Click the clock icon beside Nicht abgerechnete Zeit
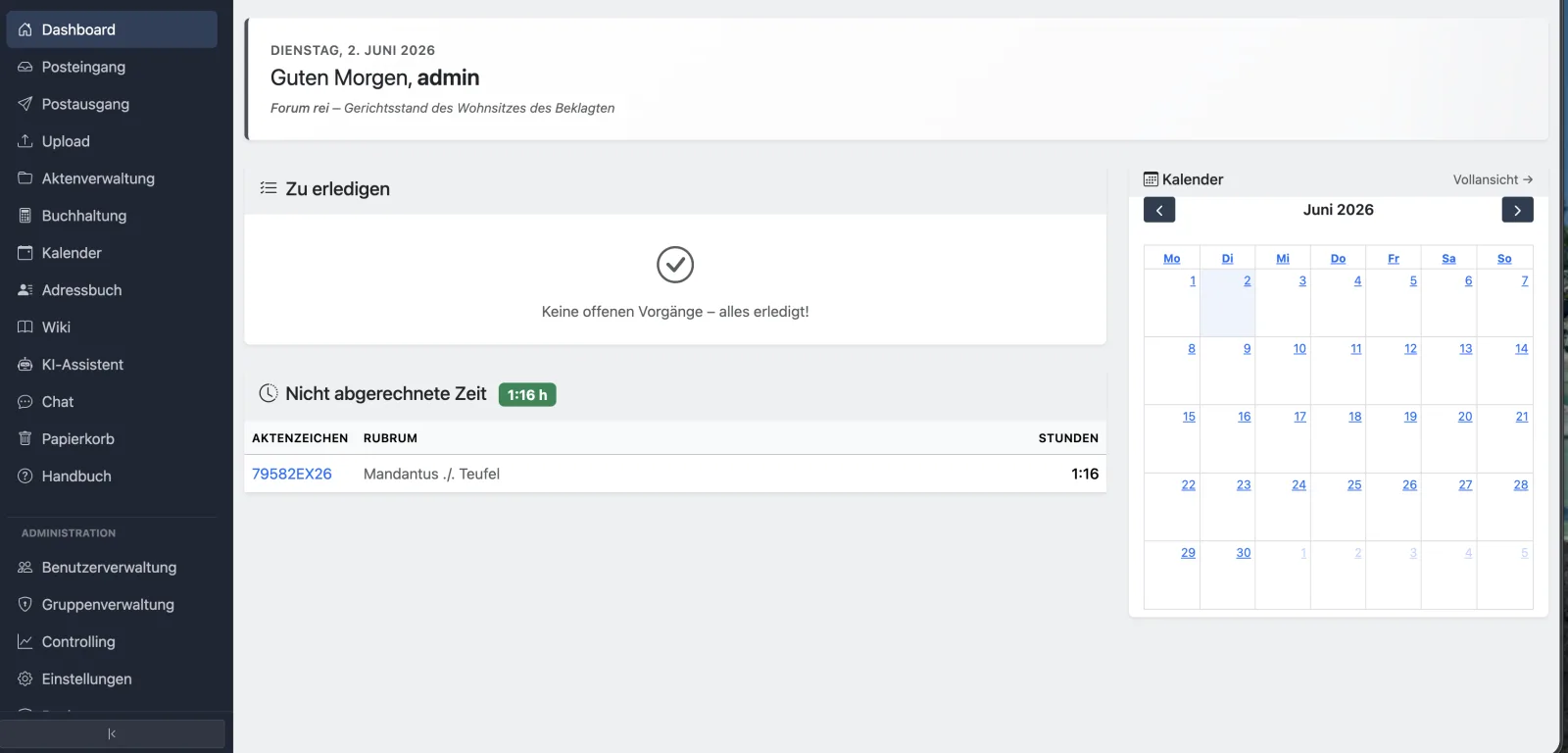Viewport: 1568px width, 753px height. [269, 393]
